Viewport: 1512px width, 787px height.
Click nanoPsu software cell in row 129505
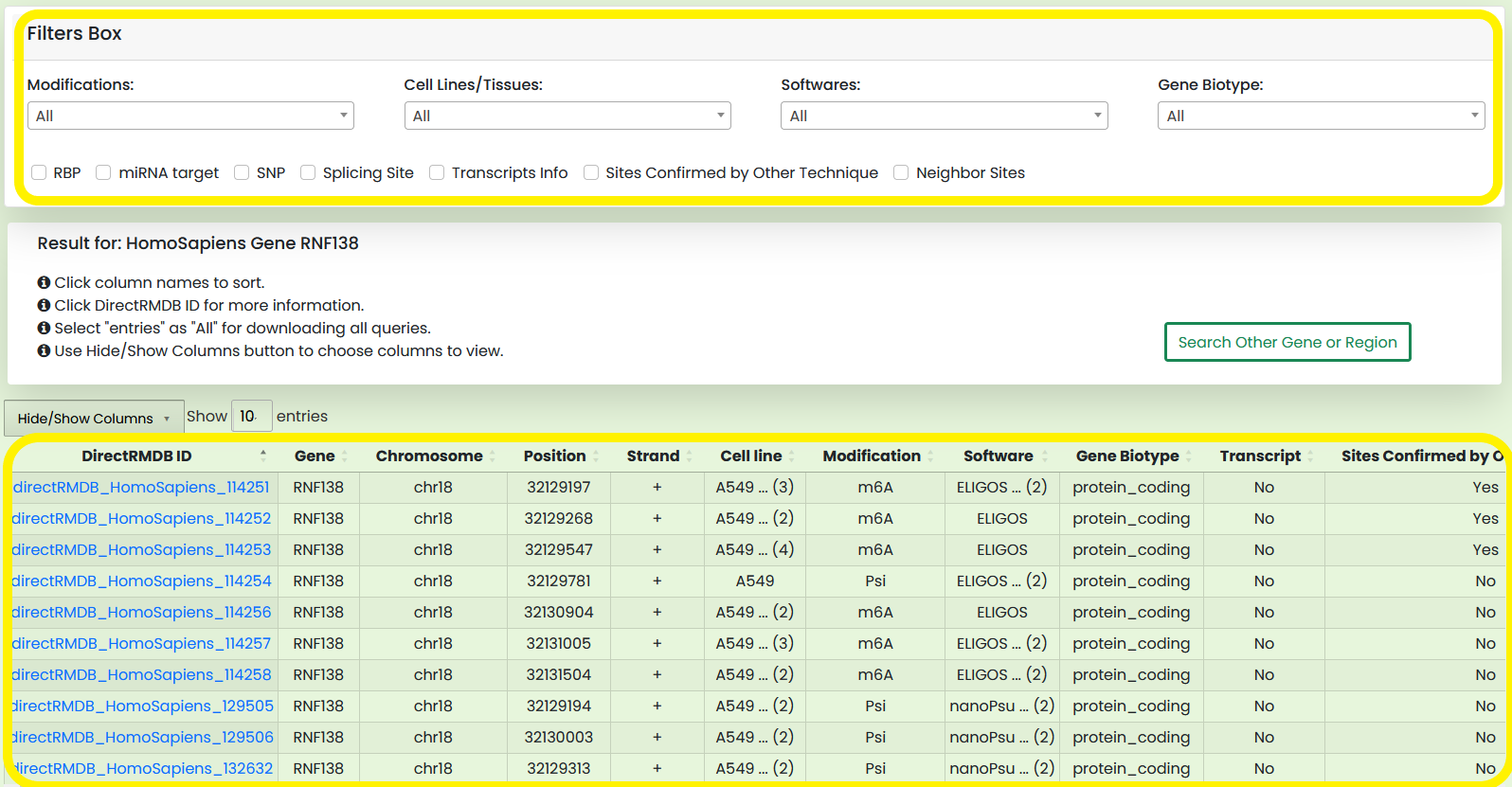1002,706
